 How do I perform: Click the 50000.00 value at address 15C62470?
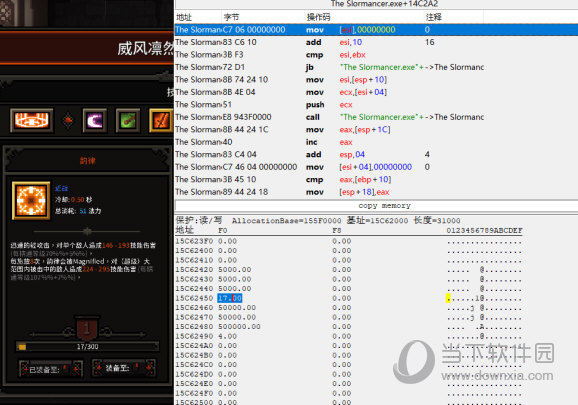(237, 317)
